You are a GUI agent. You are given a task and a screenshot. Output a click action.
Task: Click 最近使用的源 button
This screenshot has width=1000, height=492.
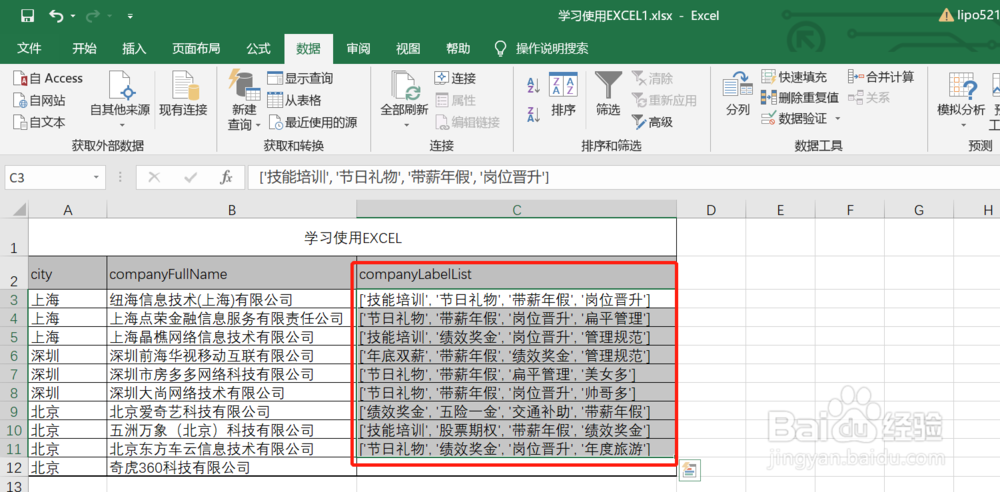pyautogui.click(x=312, y=122)
